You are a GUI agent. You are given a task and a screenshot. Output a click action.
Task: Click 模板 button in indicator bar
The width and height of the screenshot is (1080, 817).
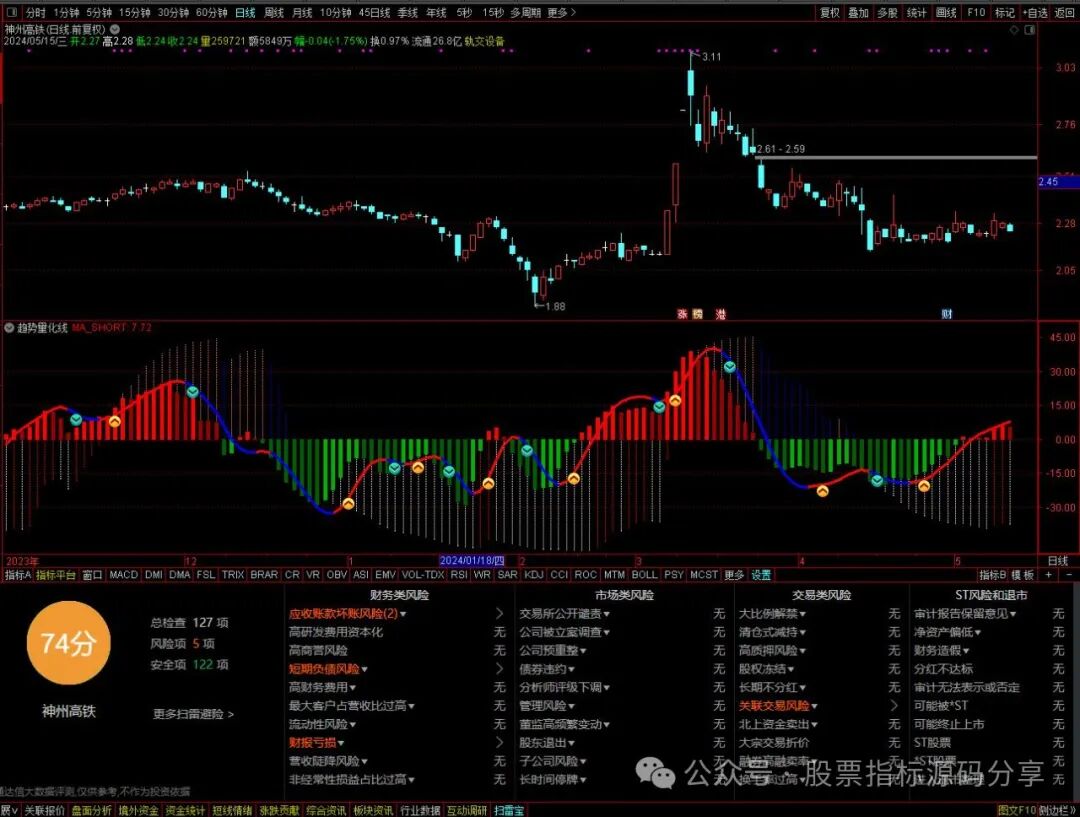[x=1023, y=575]
